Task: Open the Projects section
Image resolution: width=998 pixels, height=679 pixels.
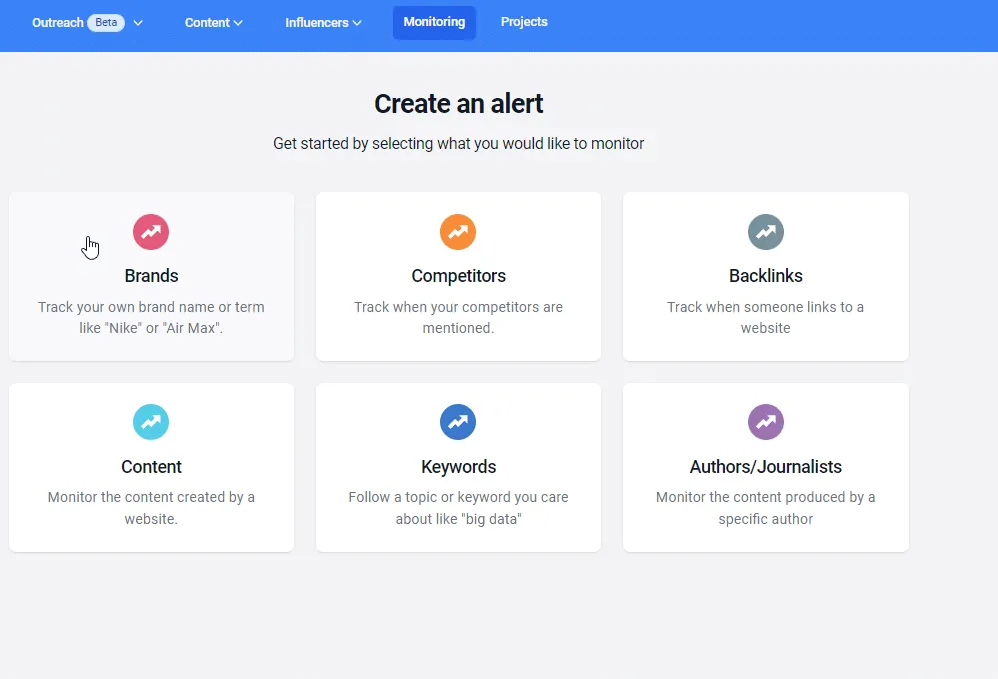Action: (524, 22)
